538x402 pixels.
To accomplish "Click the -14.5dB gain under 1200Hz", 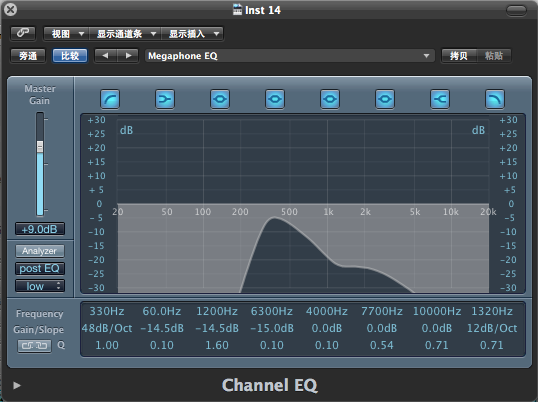I will tap(217, 328).
